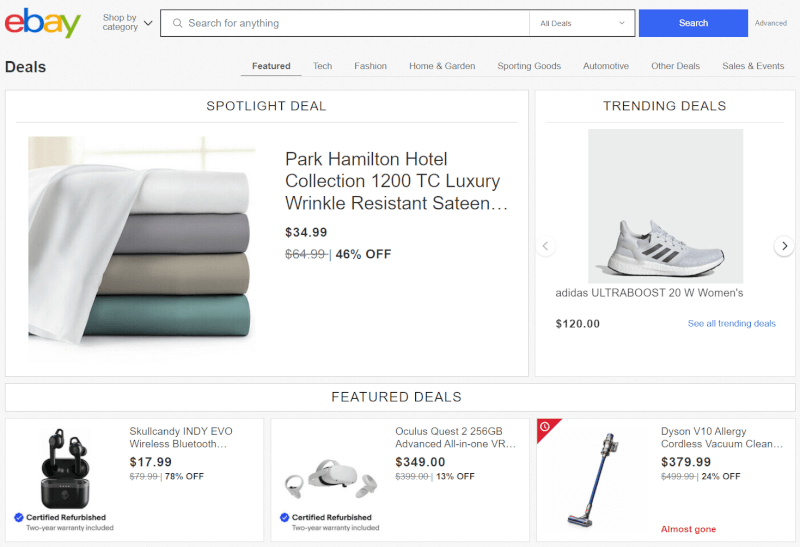This screenshot has height=547, width=800.
Task: Show previous trending deal arrow
Action: tap(546, 246)
